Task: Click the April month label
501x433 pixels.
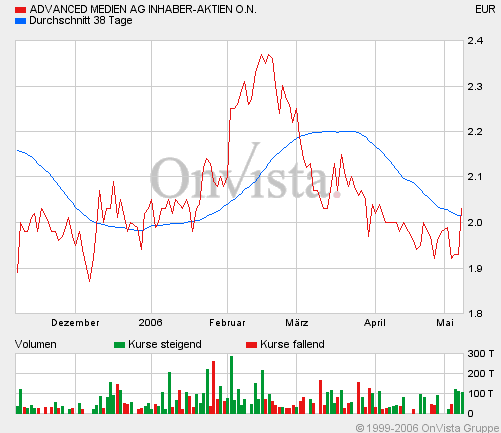Action: 375,323
